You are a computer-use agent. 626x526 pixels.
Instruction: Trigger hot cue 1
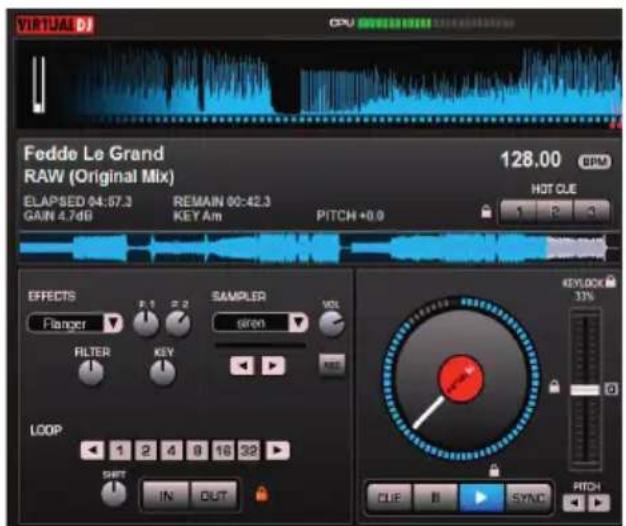(518, 212)
